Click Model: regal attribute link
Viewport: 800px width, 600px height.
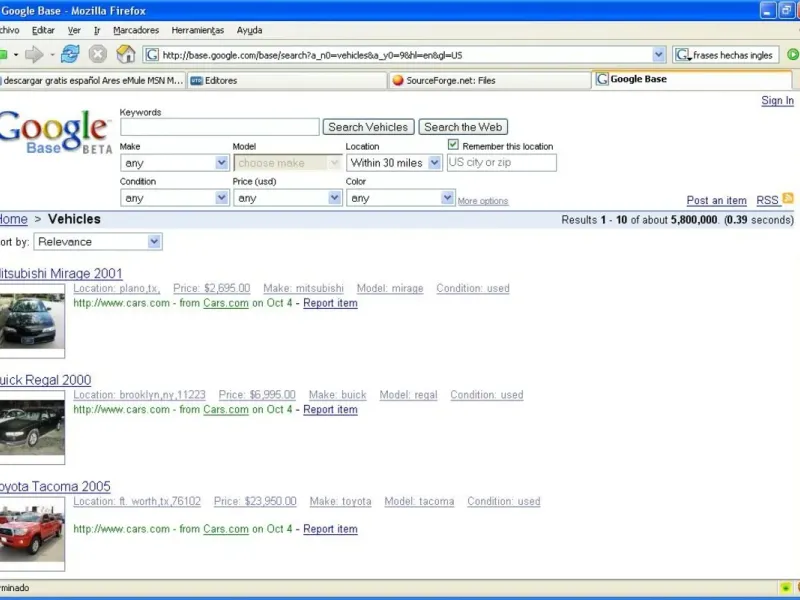tap(408, 395)
